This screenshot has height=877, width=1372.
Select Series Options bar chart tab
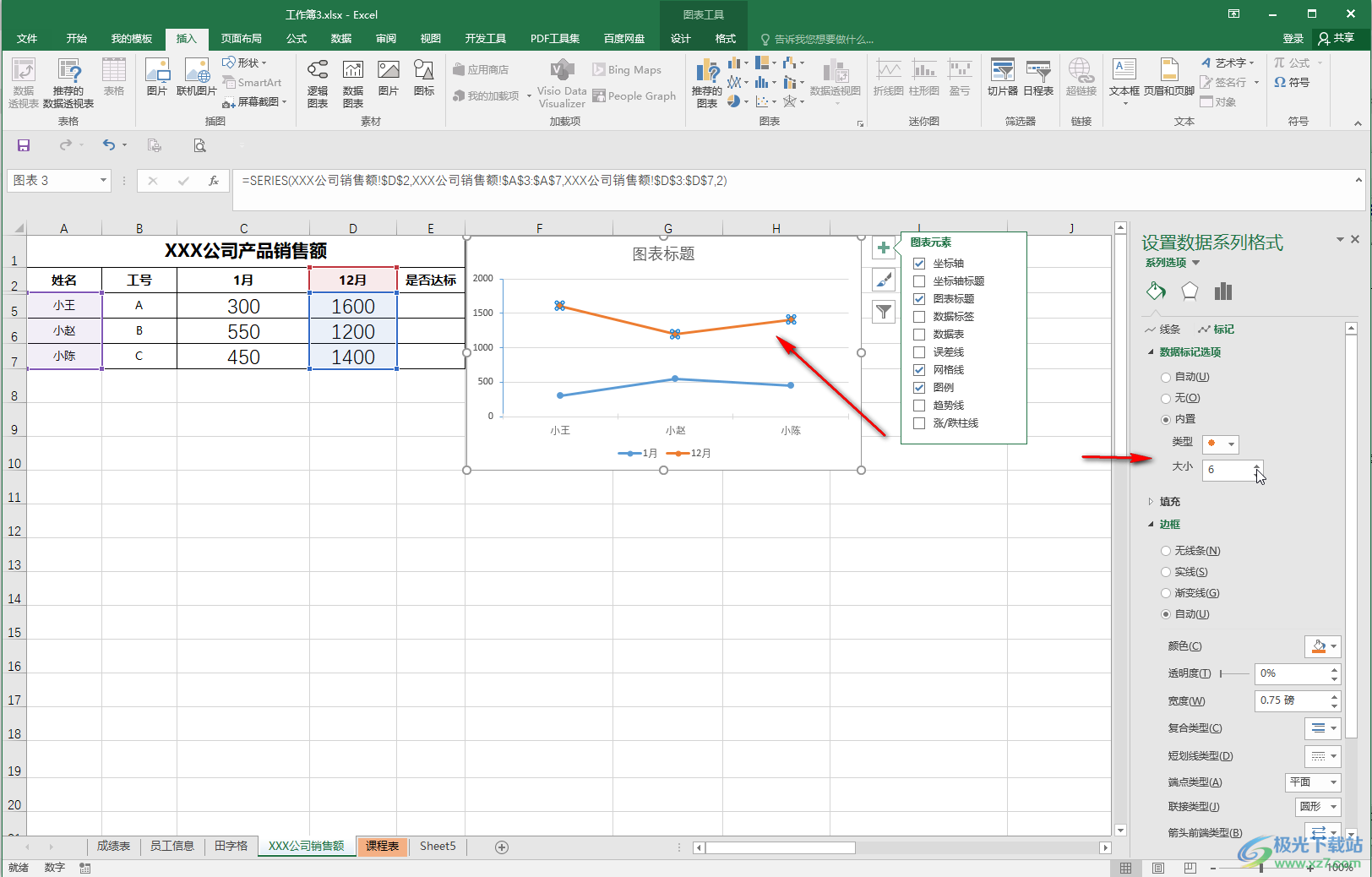[1223, 291]
